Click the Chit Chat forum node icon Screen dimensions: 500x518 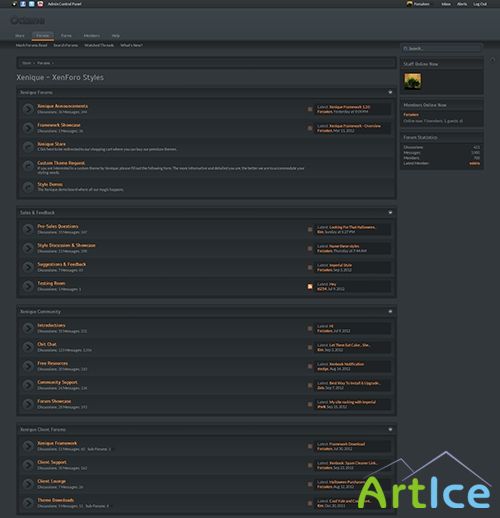coord(28,347)
